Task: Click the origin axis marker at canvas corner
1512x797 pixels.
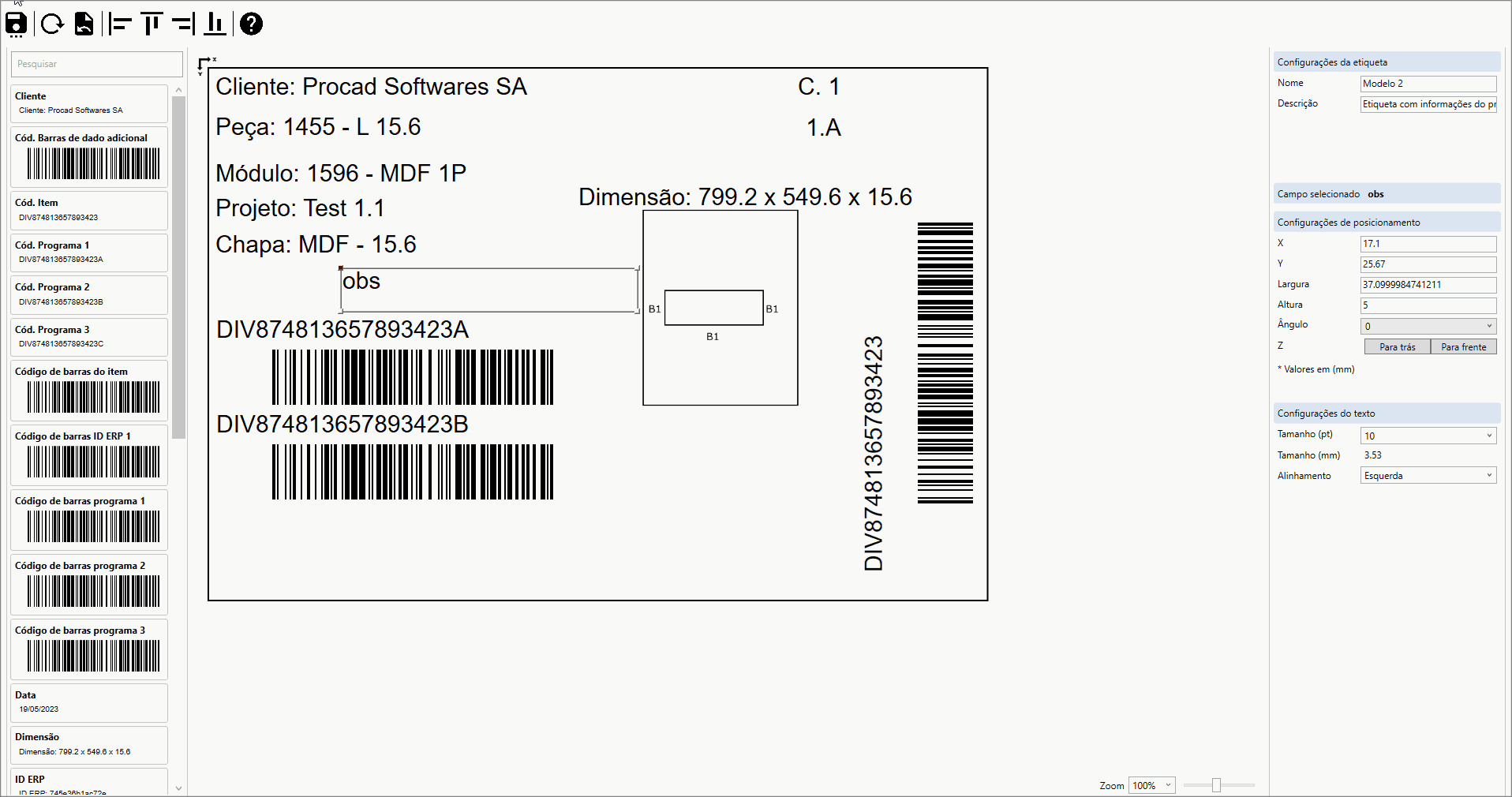Action: coord(205,65)
